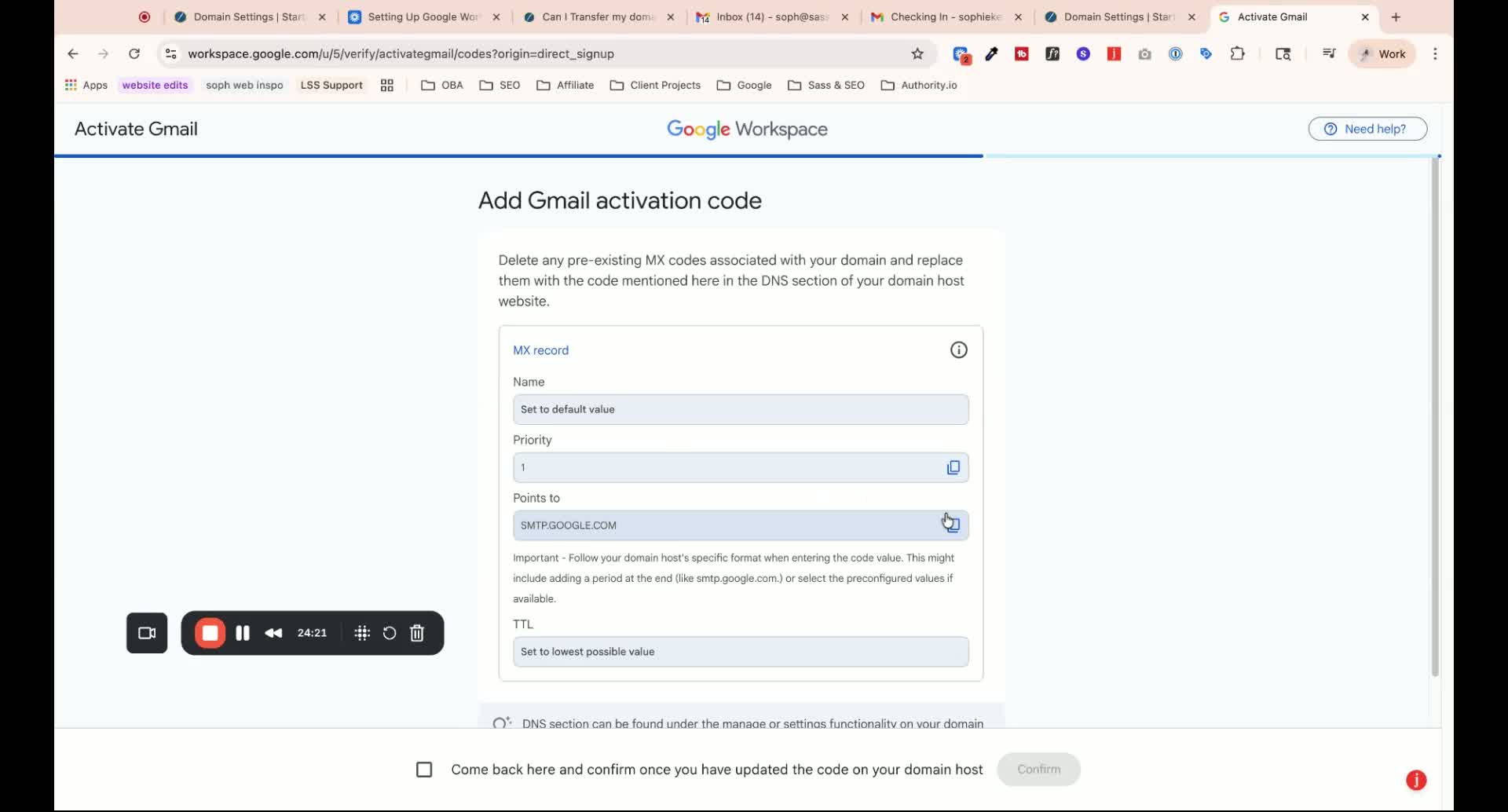Go back to the previous page
The height and width of the screenshot is (812, 1508).
pos(73,54)
